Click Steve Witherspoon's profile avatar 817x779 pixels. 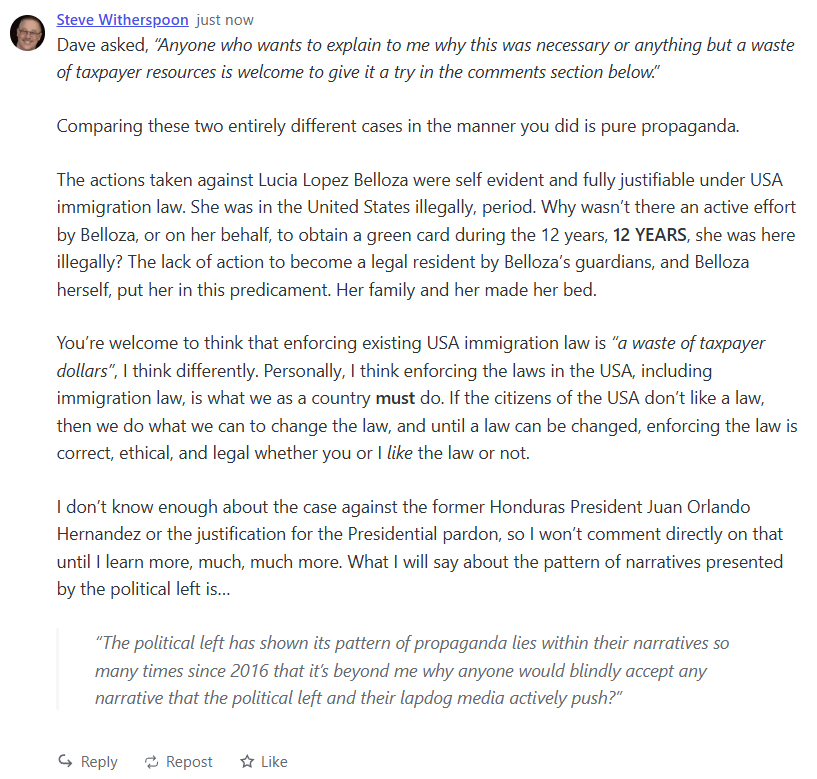coord(27,33)
